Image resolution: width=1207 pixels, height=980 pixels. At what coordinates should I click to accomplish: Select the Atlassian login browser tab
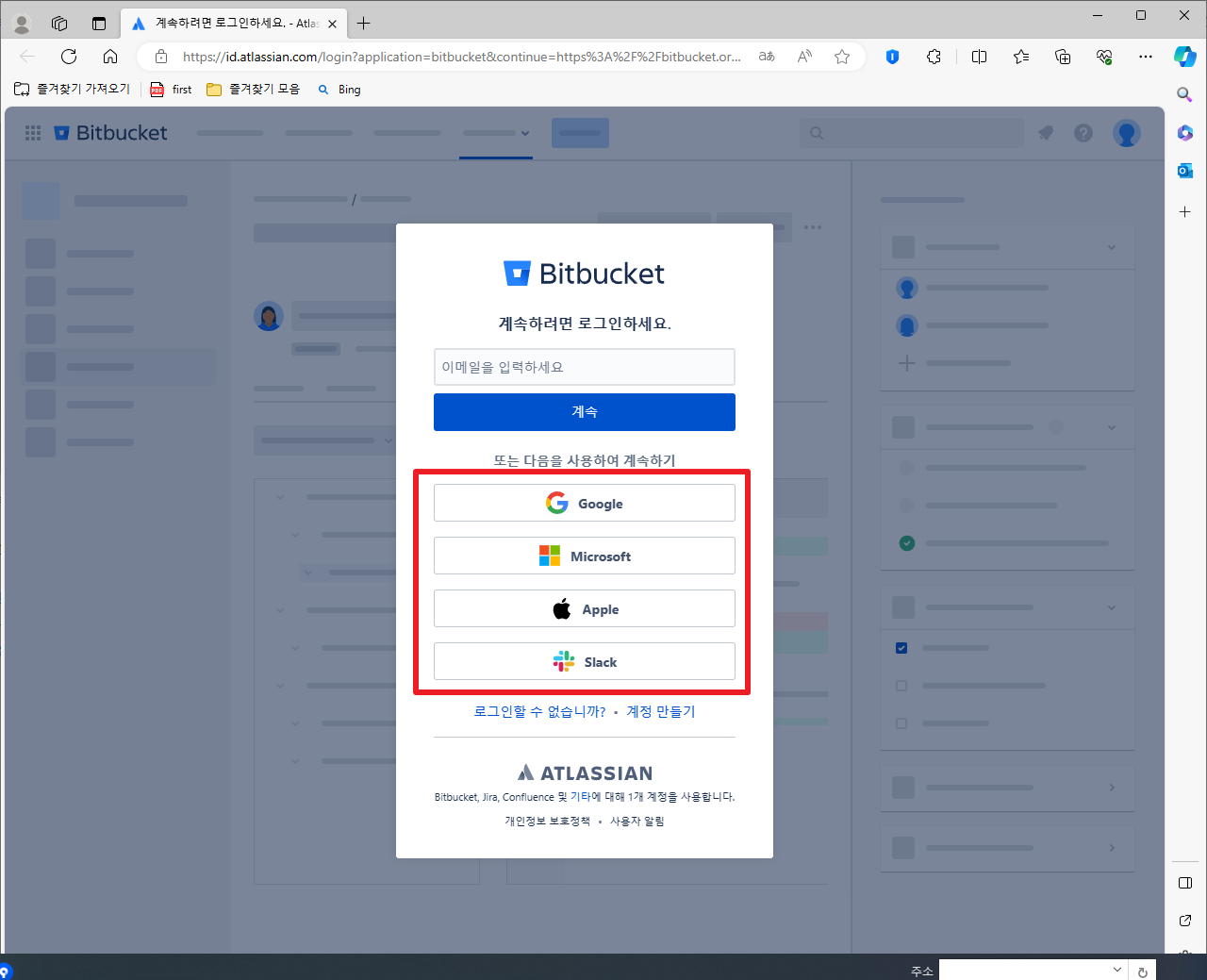(234, 24)
